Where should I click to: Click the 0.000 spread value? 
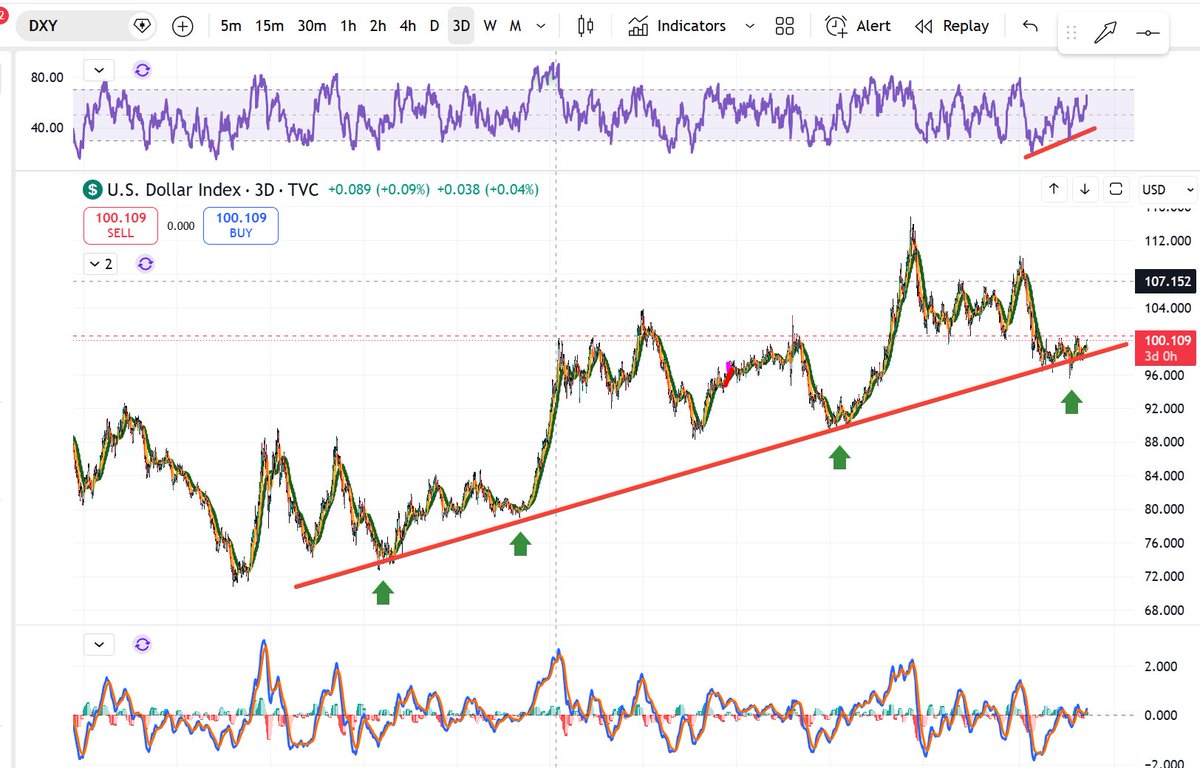(181, 226)
